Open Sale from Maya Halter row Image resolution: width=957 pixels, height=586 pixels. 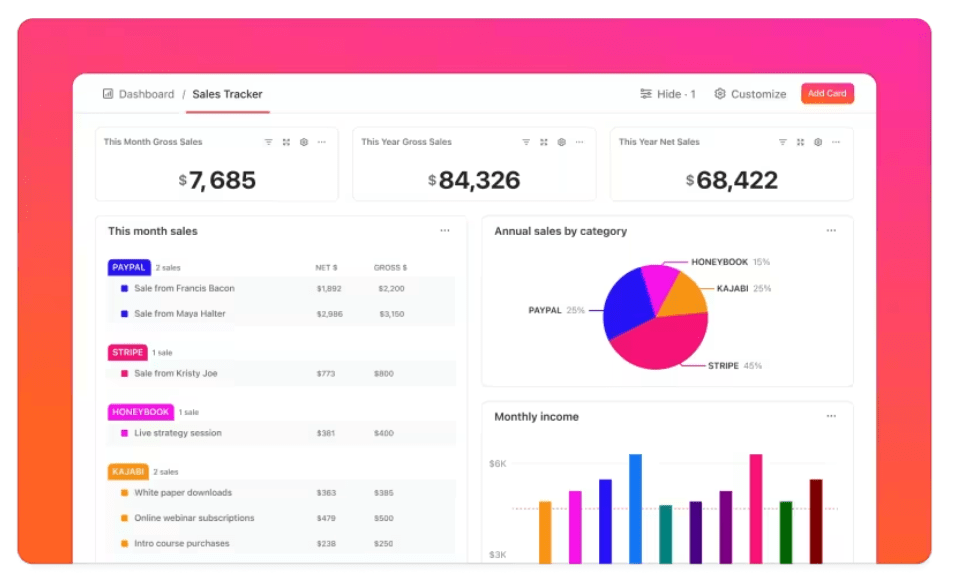(281, 314)
